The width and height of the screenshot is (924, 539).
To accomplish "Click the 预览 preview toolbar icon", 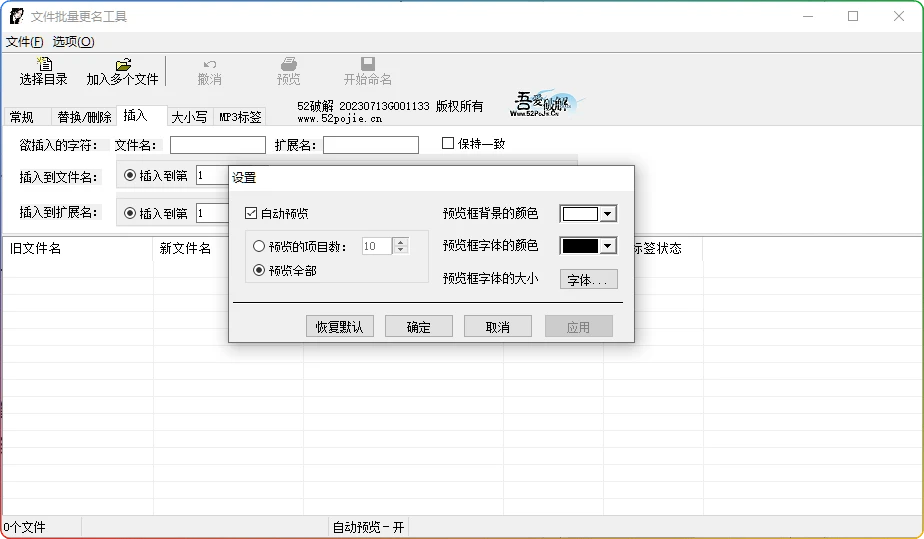I will pyautogui.click(x=289, y=64).
